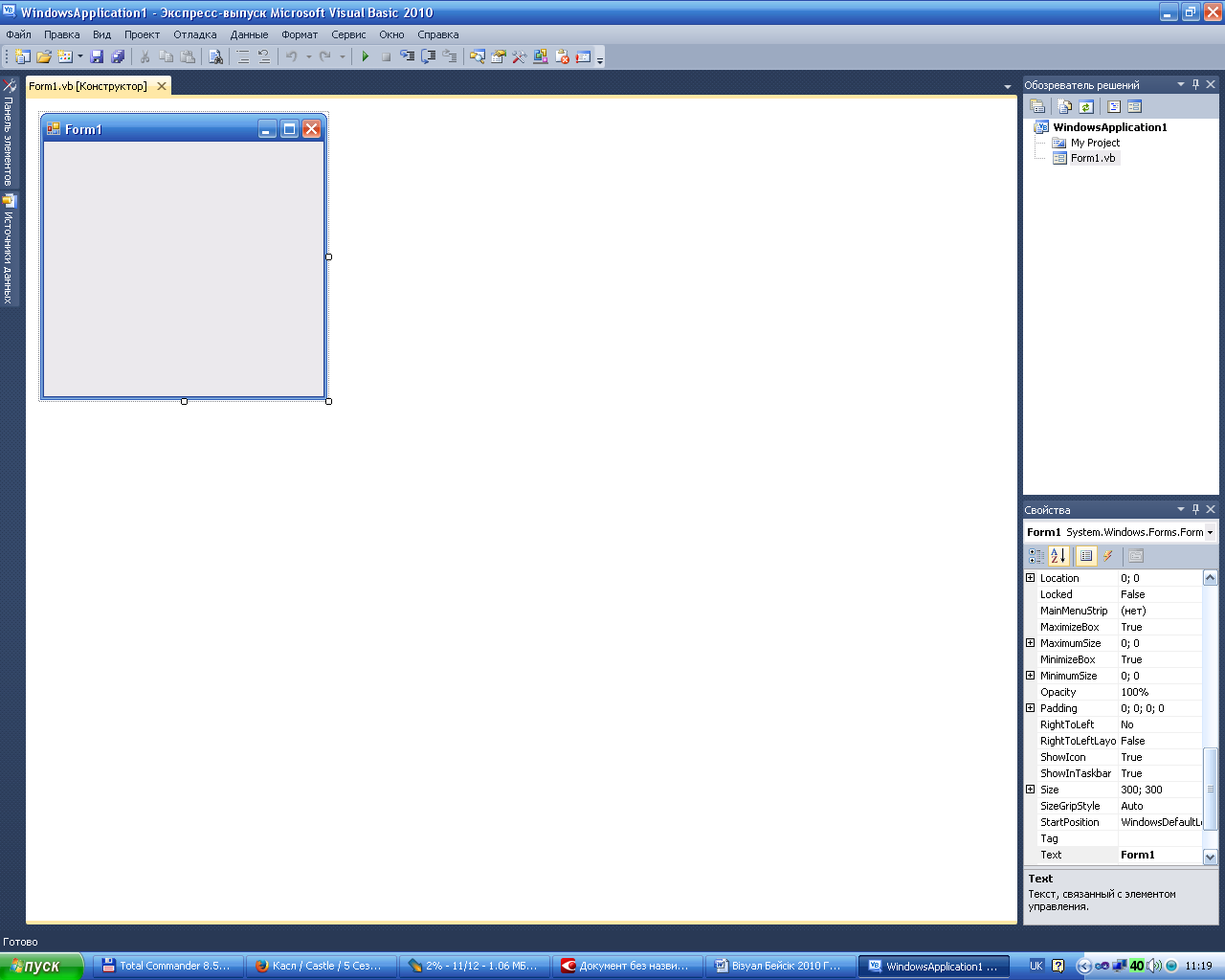
Task: Click the Panel элементов toolbox sidebar tab
Action: pos(9,131)
